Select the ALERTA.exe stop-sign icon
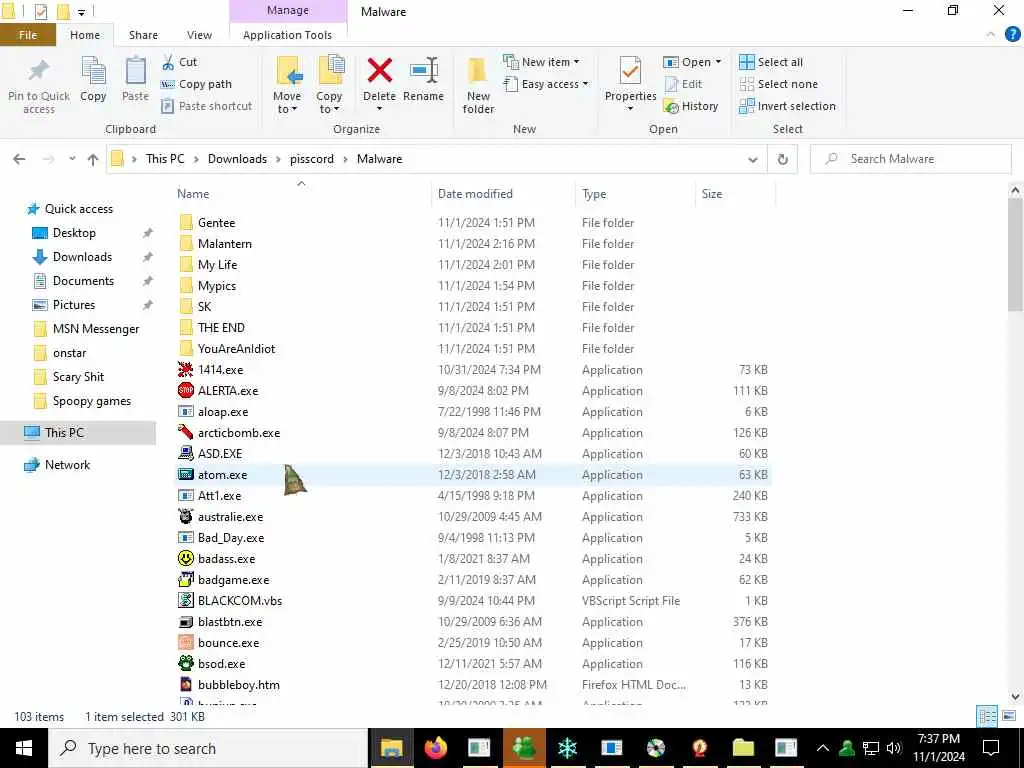Viewport: 1024px width, 768px height. (x=185, y=391)
